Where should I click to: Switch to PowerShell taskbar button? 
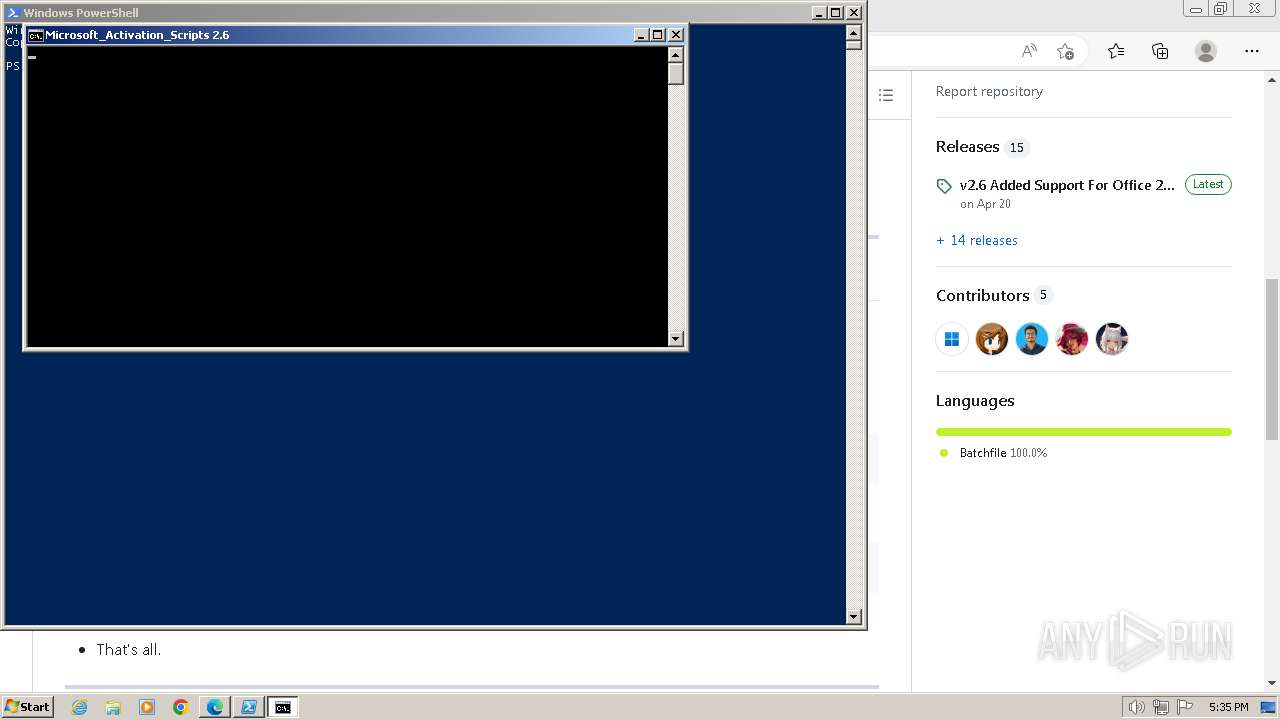pyautogui.click(x=249, y=707)
